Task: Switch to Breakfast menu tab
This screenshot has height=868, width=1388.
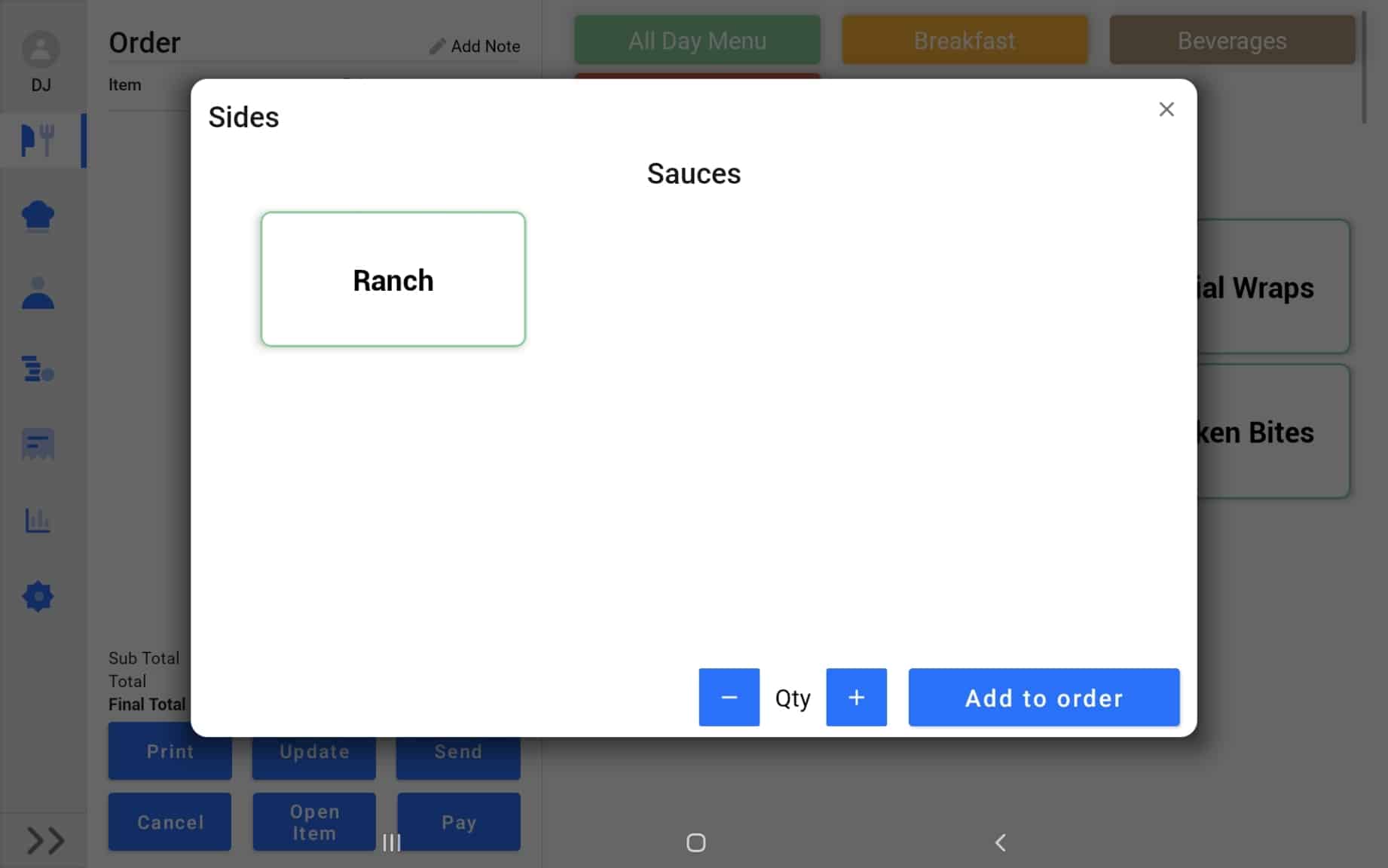Action: click(x=965, y=40)
